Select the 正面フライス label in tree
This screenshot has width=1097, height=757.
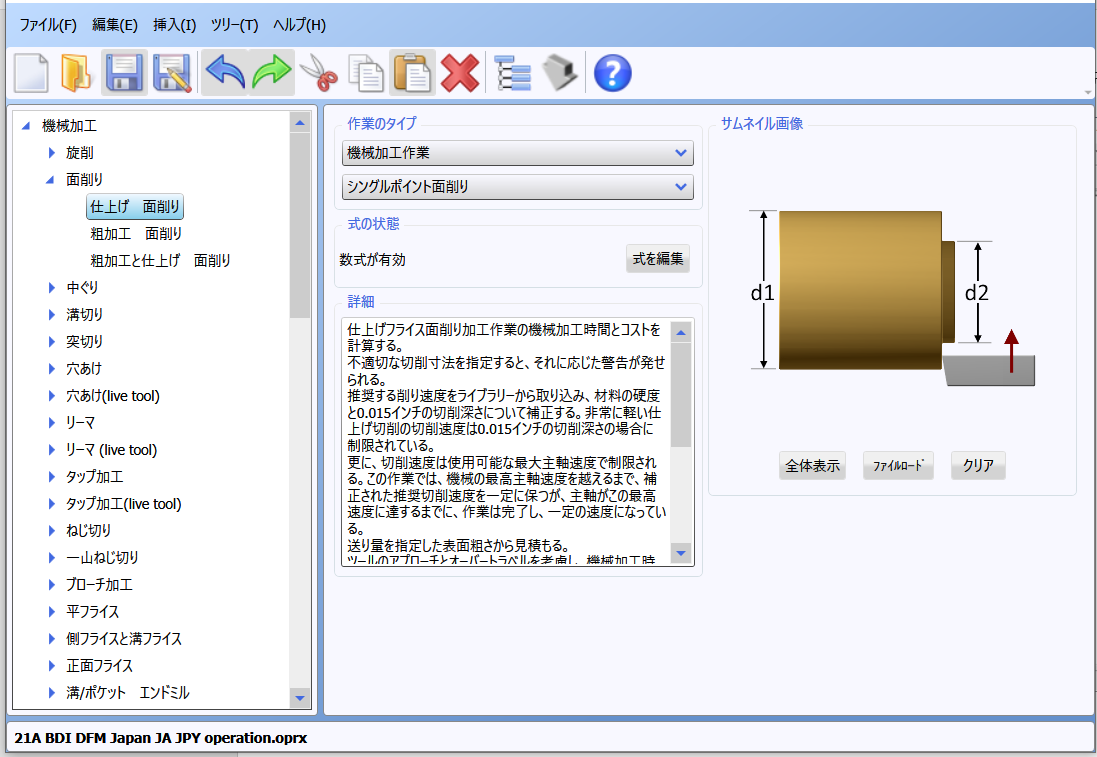pos(99,666)
